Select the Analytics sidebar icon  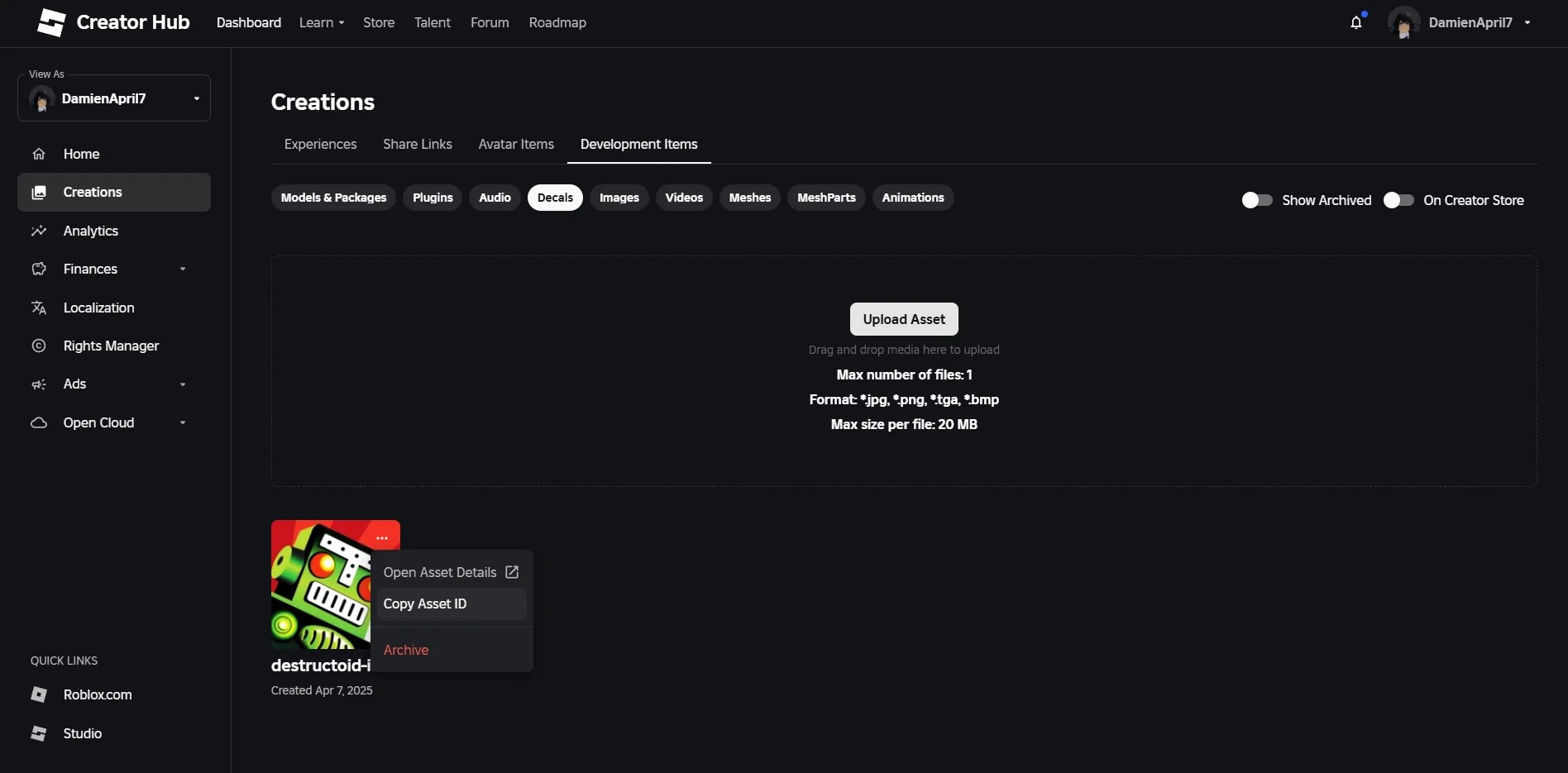[x=39, y=231]
